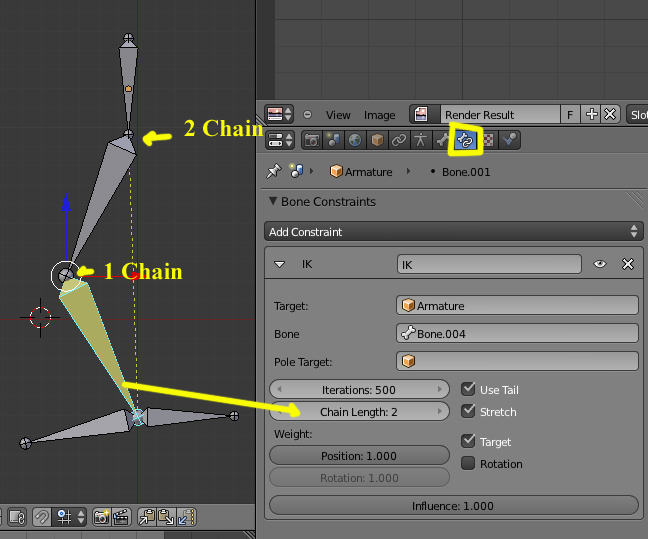Screen dimensions: 648x539
Task: Click the scene icon in breadcrumb
Action: 296,171
